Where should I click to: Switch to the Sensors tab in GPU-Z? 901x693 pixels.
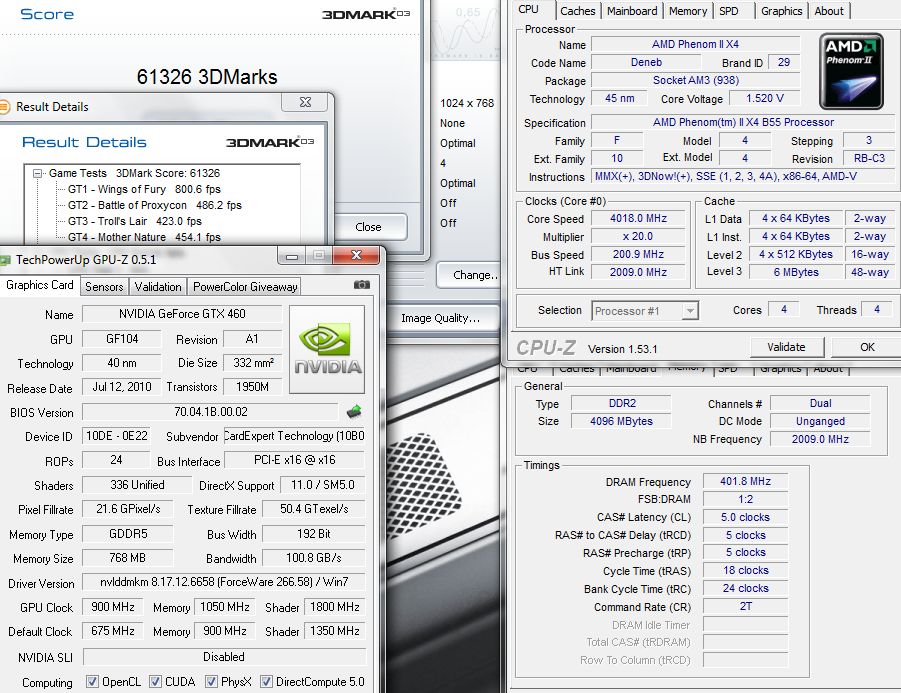click(x=104, y=286)
